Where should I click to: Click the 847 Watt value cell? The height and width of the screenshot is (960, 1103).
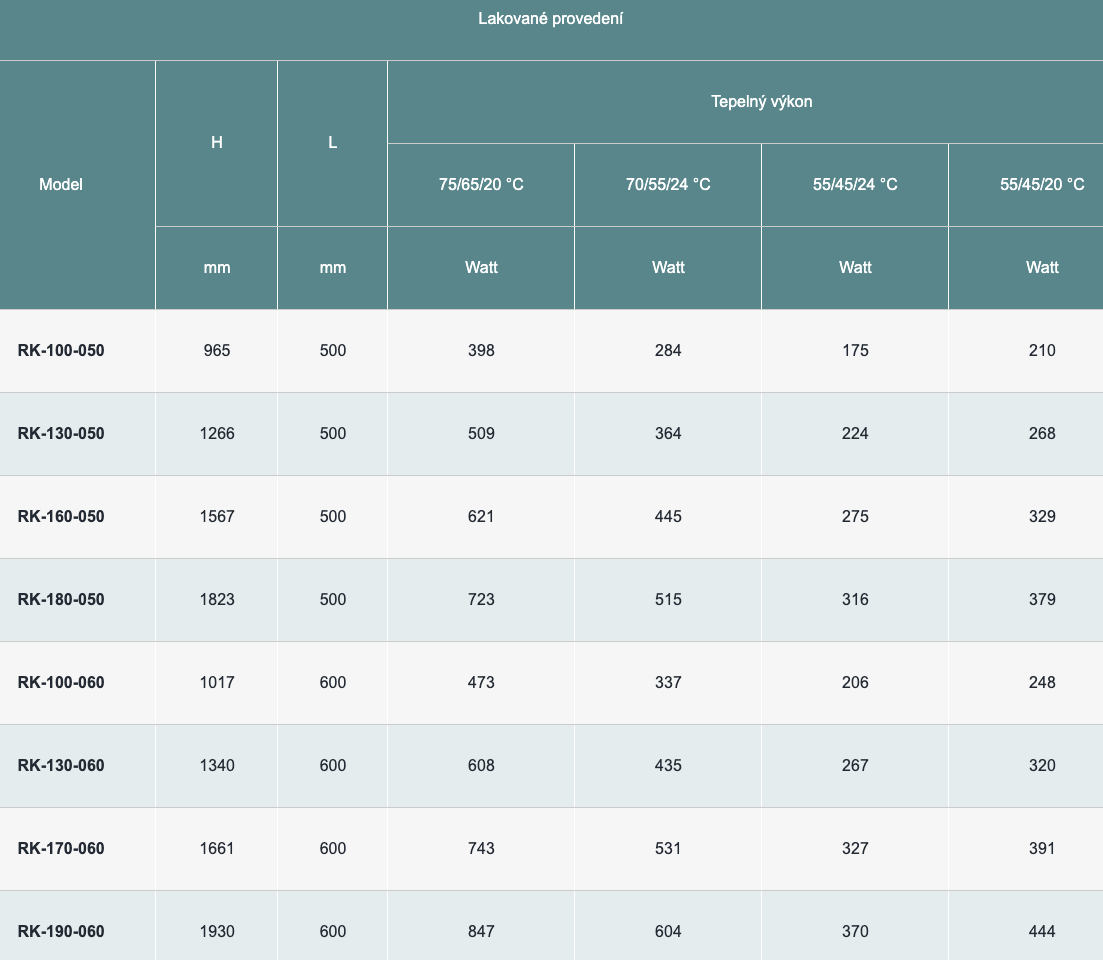pyautogui.click(x=481, y=931)
